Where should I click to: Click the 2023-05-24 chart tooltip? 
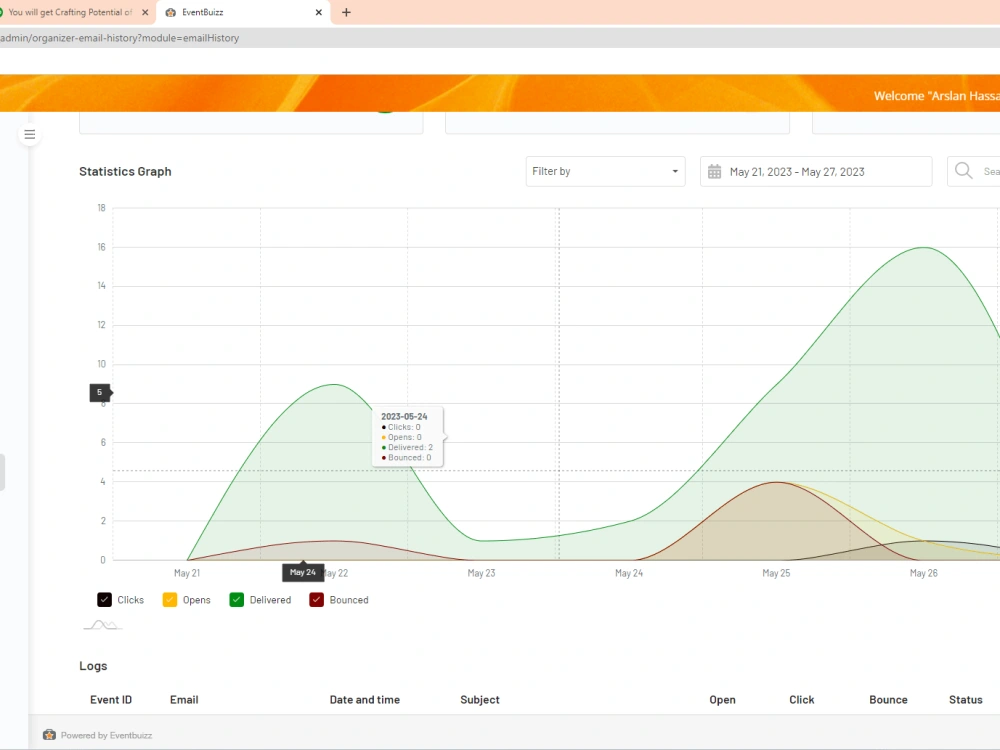tap(407, 437)
